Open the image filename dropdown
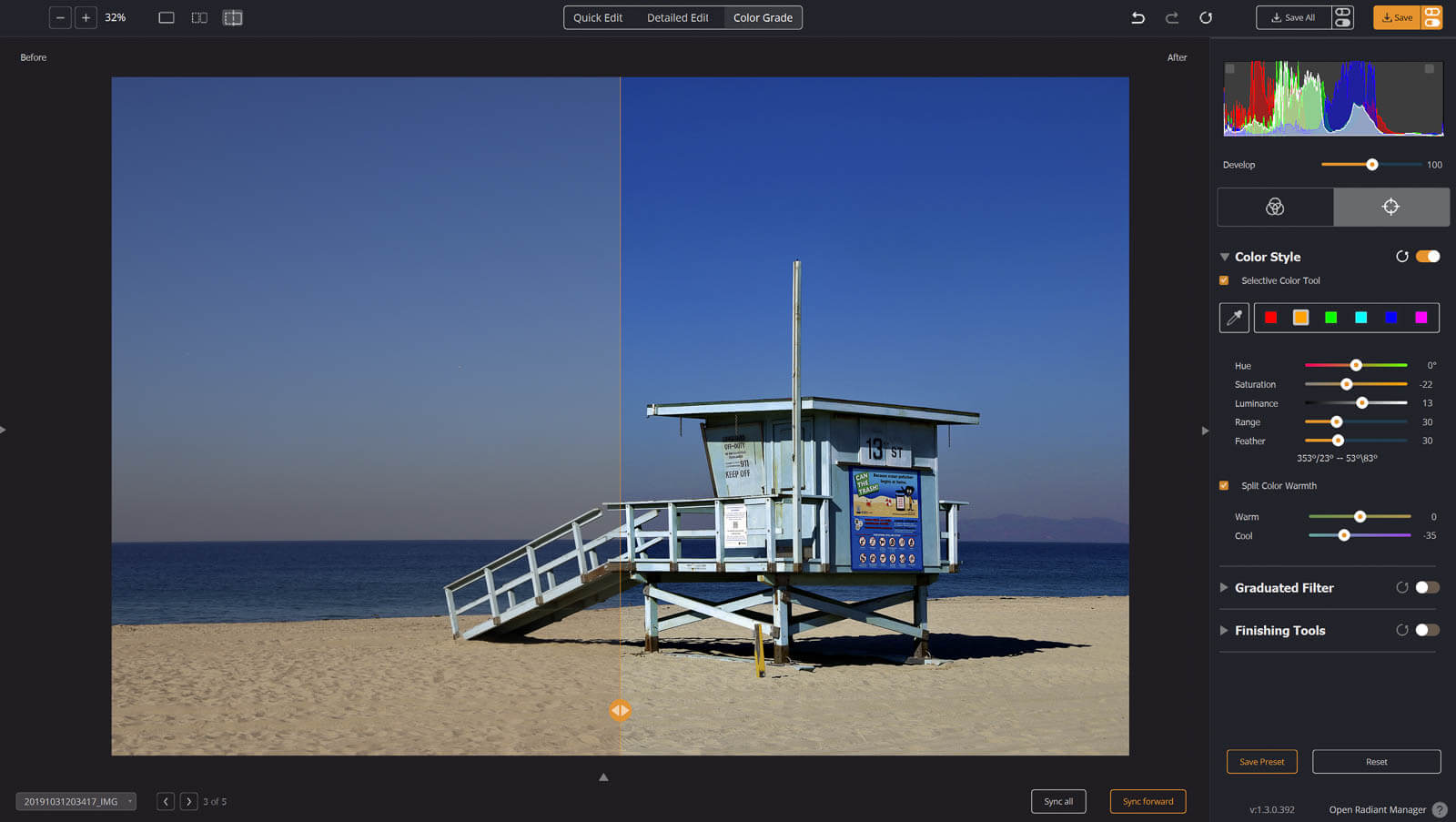This screenshot has width=1456, height=822. point(76,801)
